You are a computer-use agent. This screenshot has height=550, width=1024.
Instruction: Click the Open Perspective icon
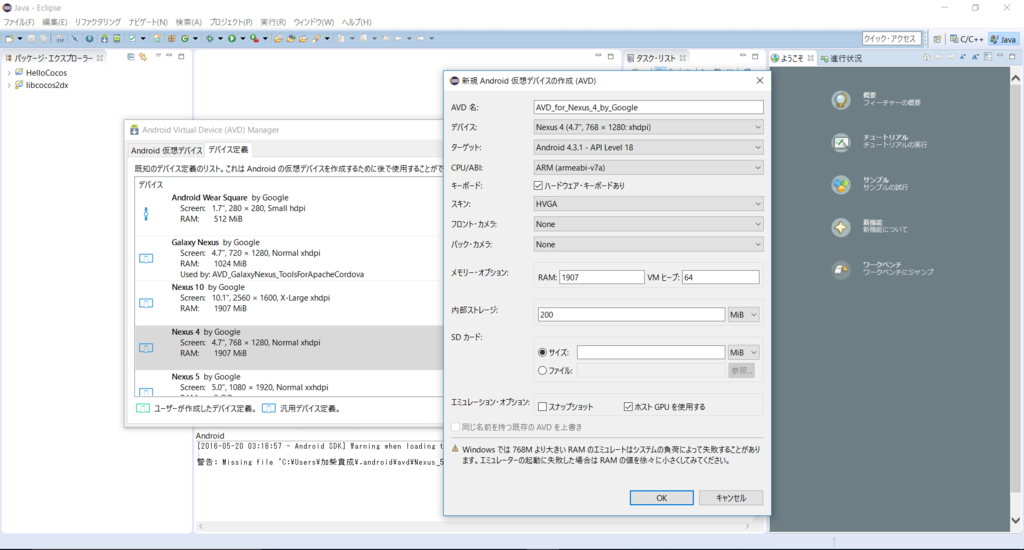[x=937, y=39]
